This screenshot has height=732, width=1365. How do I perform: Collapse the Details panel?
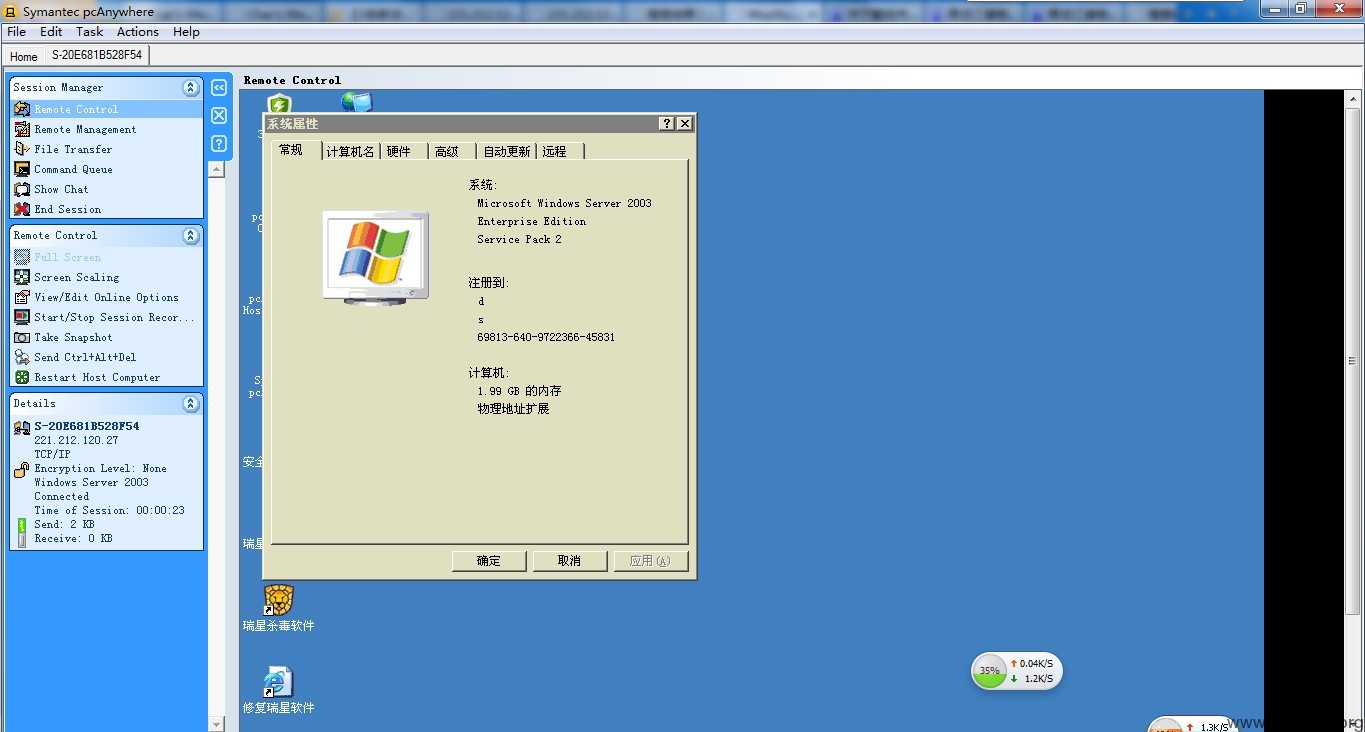pyautogui.click(x=190, y=404)
